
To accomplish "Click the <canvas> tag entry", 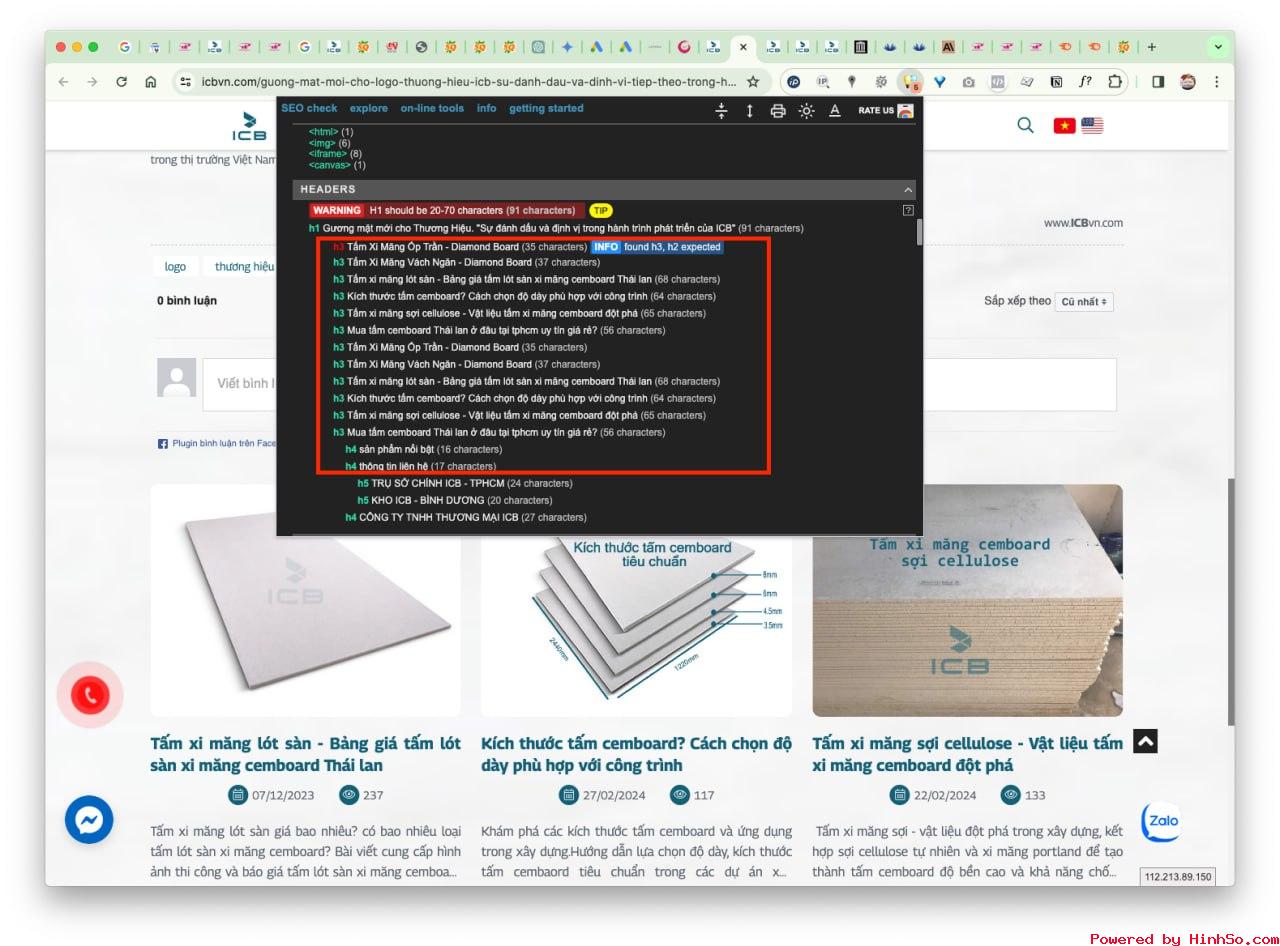I will click(337, 165).
